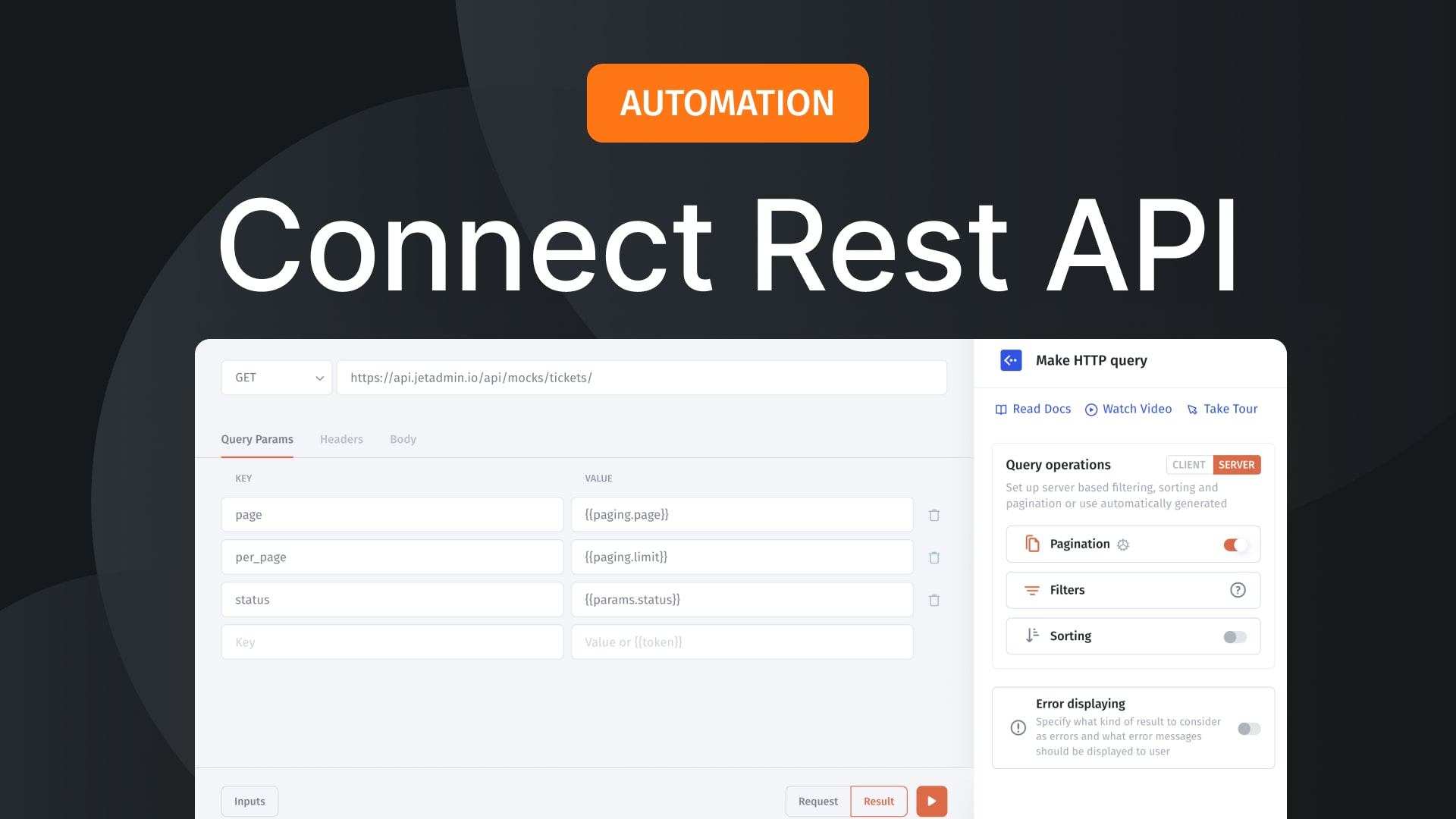This screenshot has height=819, width=1456.
Task: Open the Pagination settings gear
Action: point(1123,544)
